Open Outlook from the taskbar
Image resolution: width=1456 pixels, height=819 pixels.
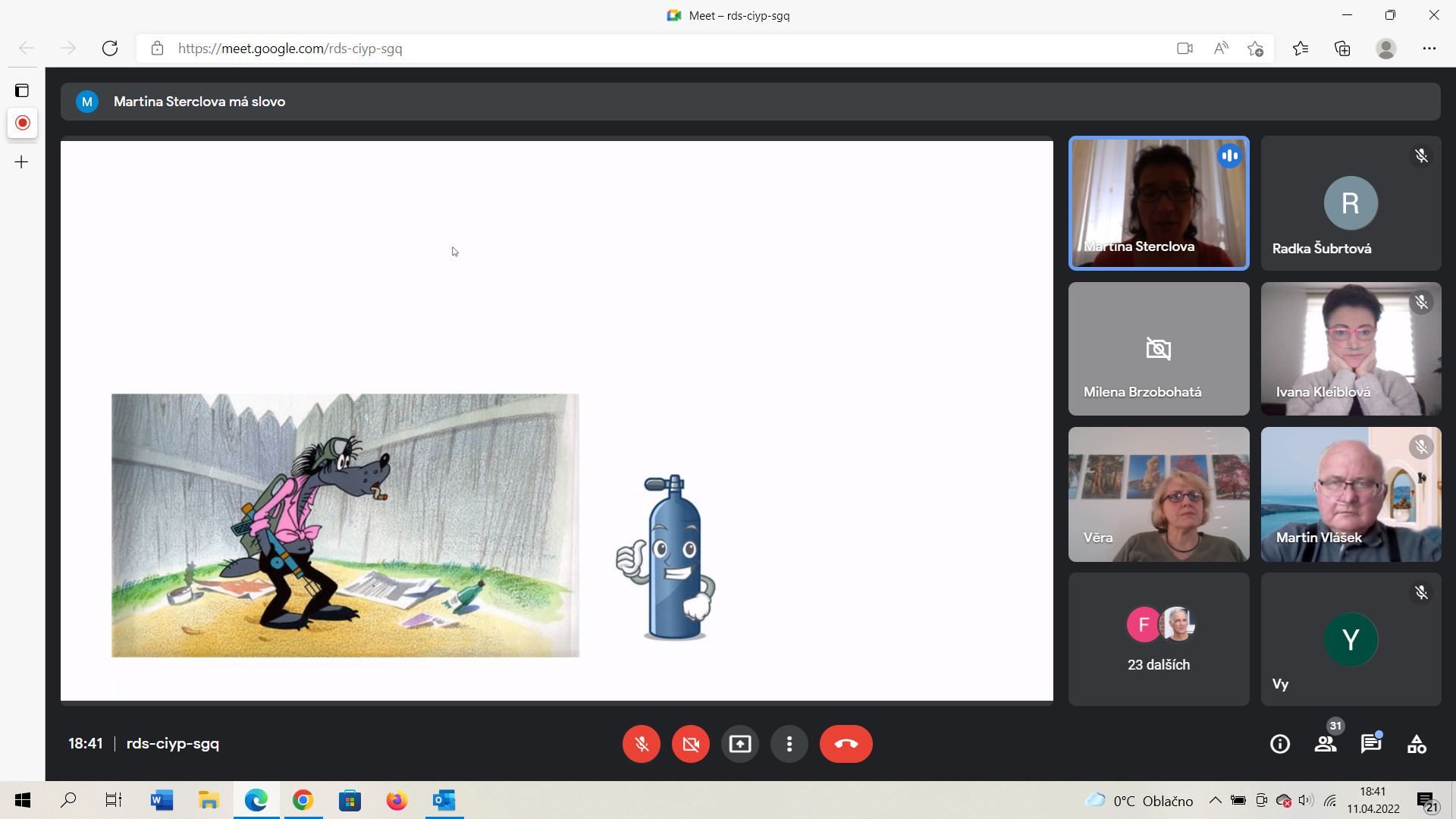coord(444,800)
